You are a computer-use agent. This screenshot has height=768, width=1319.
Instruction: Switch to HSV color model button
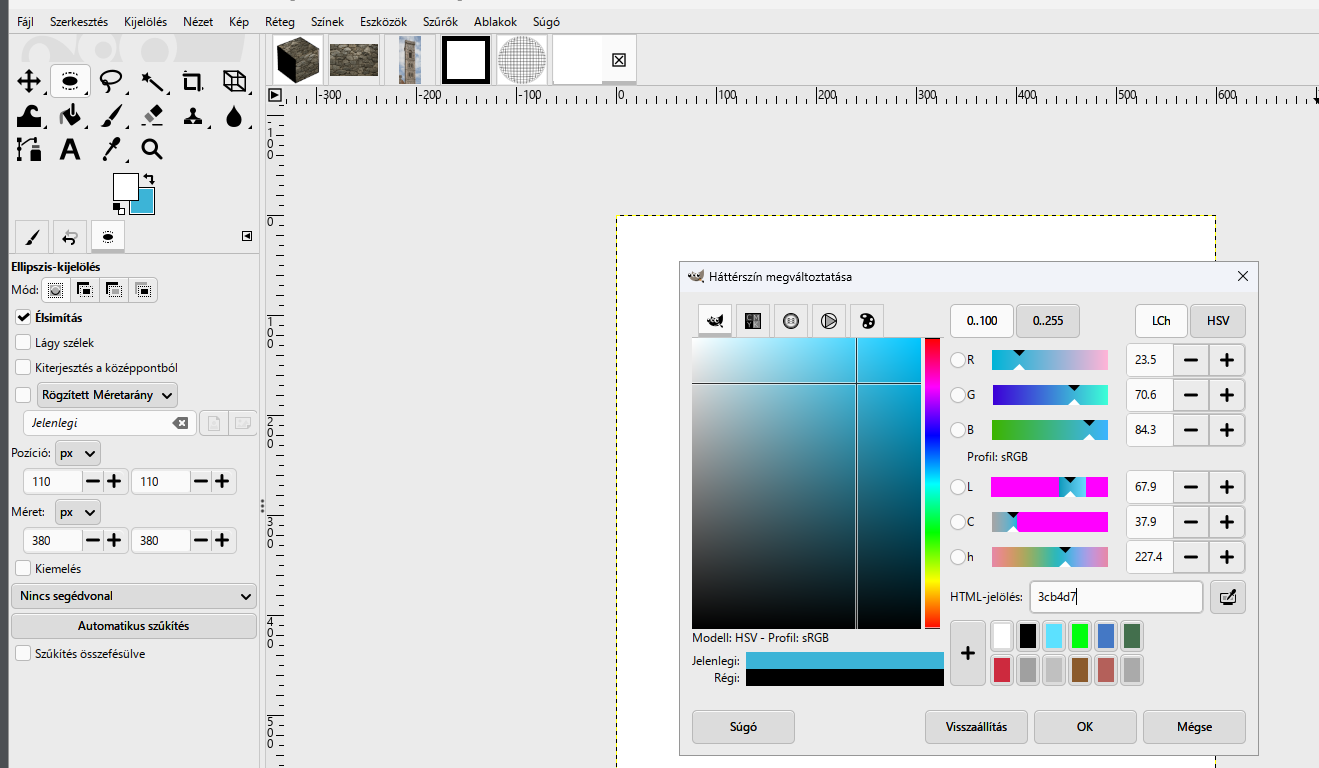[1218, 321]
